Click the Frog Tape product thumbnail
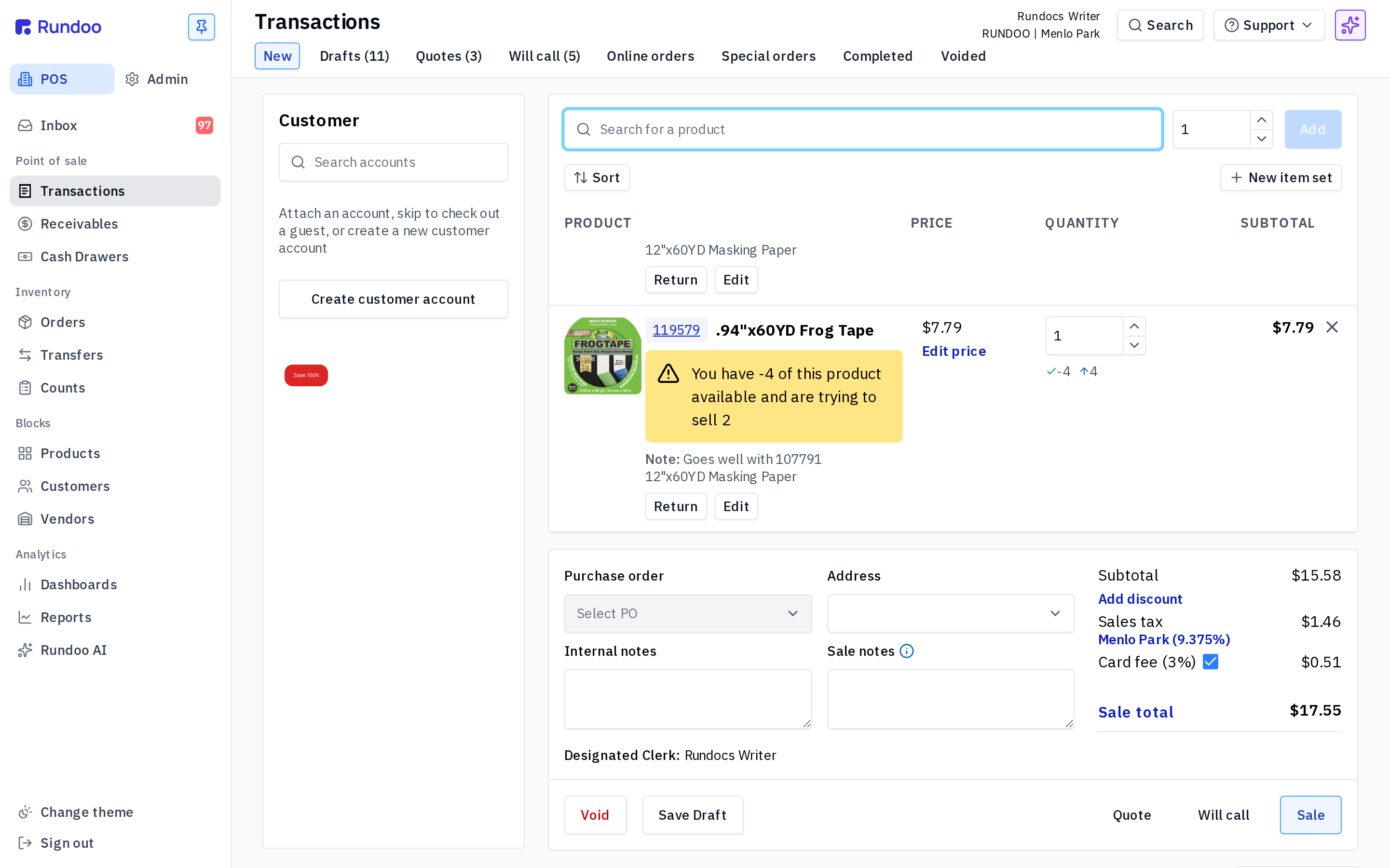 [603, 356]
